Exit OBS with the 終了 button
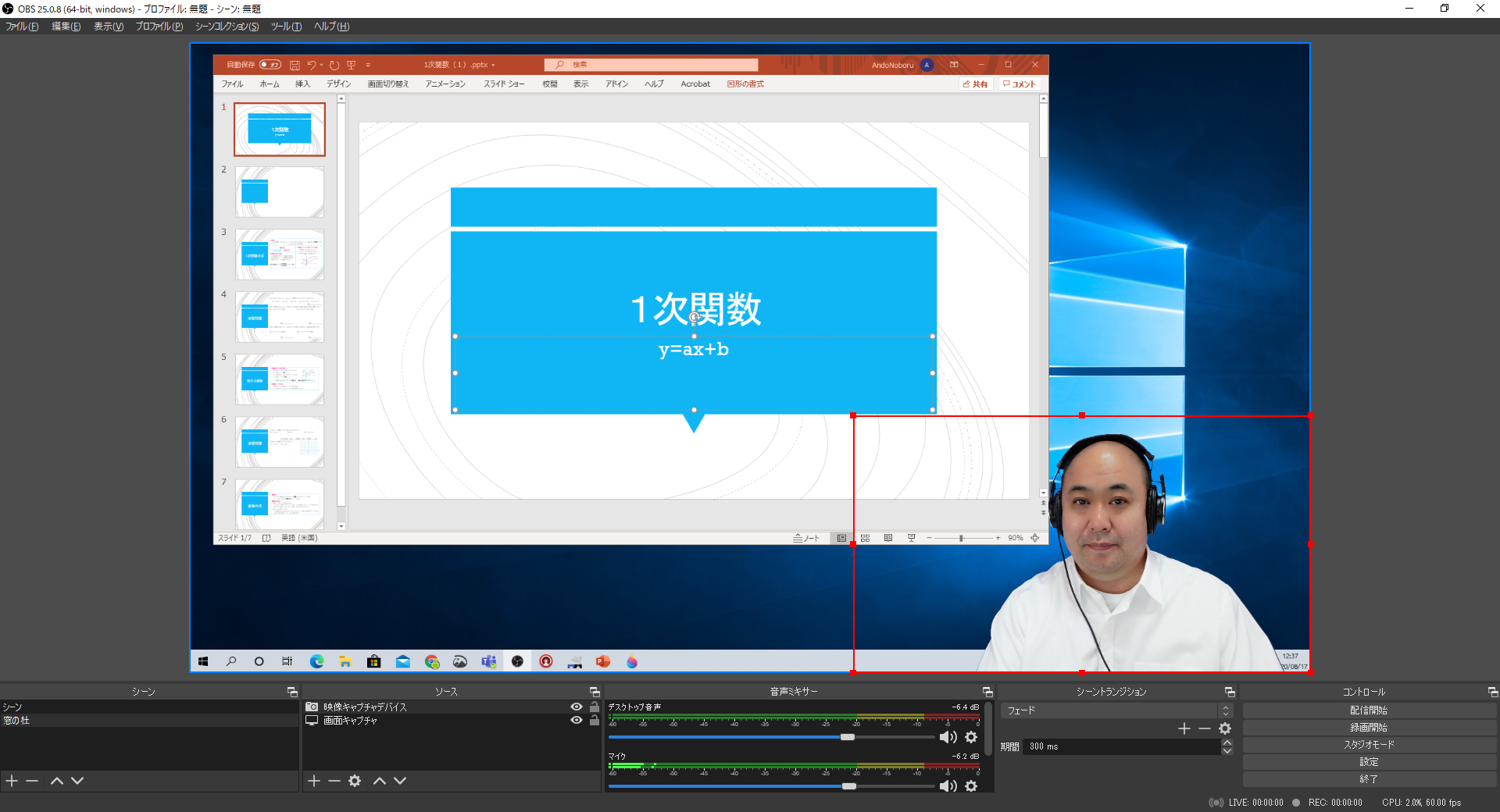Viewport: 1500px width, 812px height. pos(1369,779)
